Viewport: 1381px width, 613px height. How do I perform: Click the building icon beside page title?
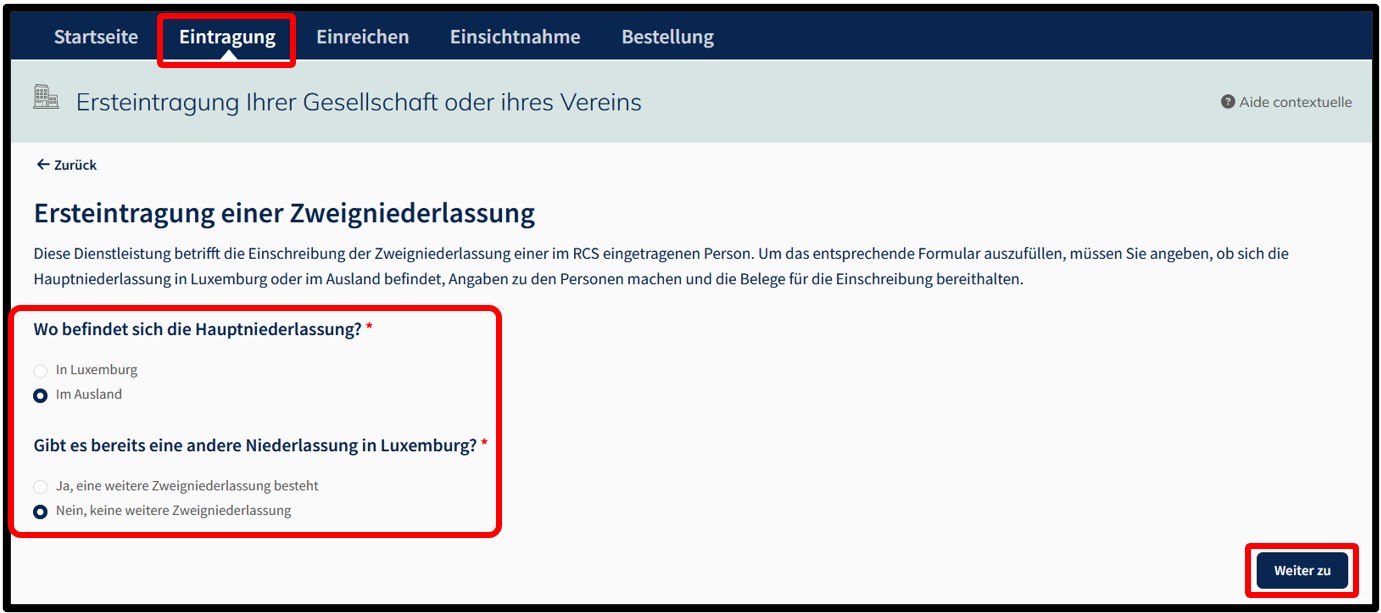click(46, 97)
